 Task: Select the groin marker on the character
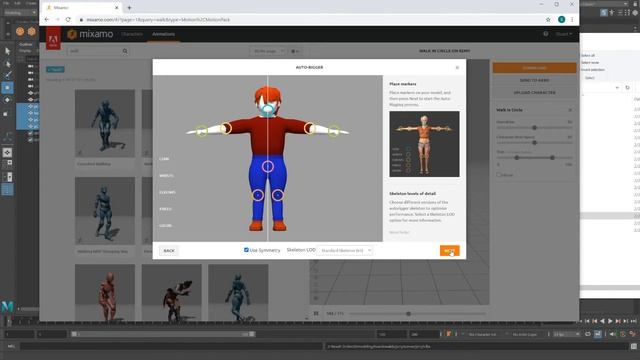tap(268, 166)
